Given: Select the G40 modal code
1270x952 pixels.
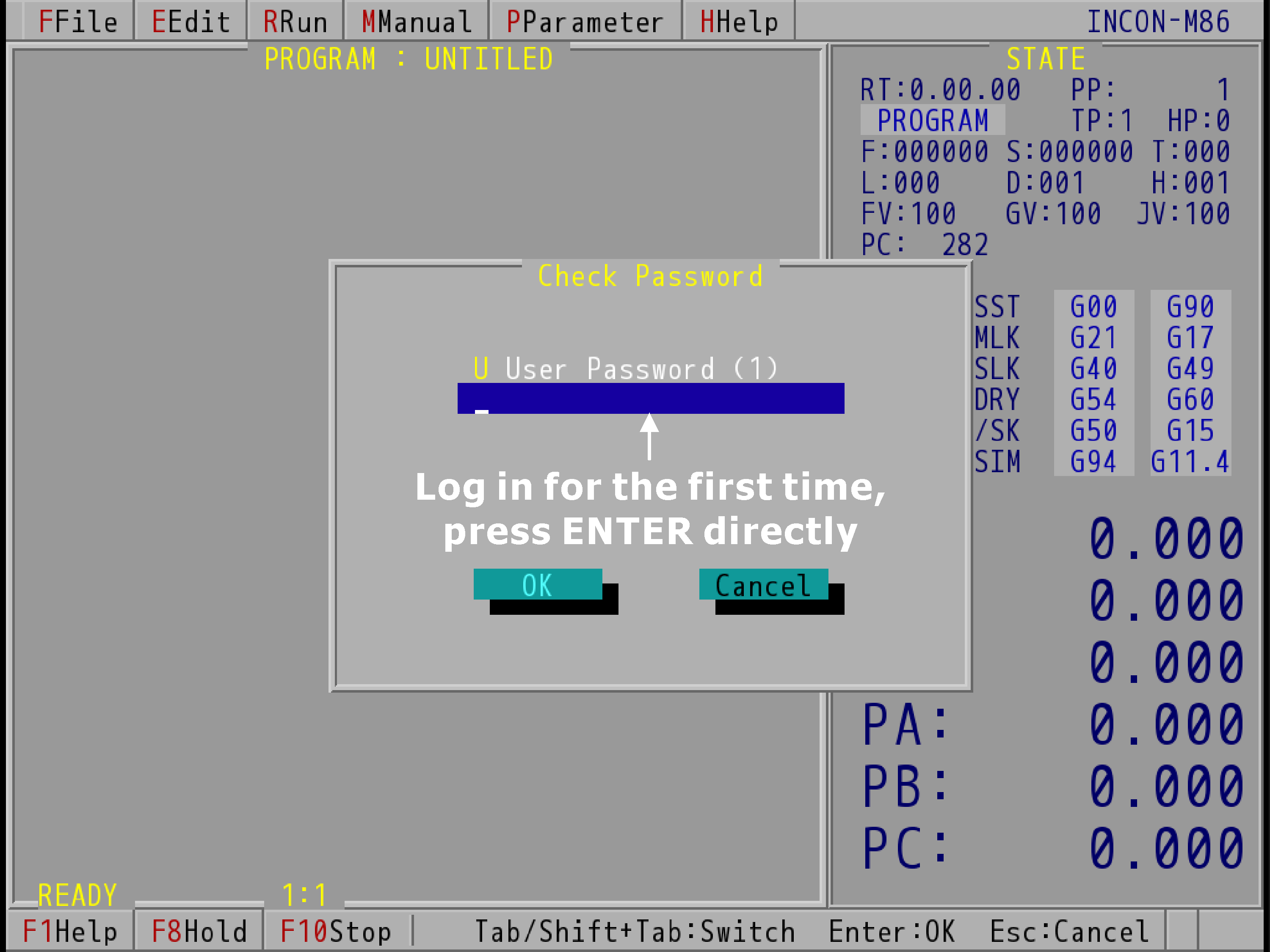Looking at the screenshot, I should [1094, 369].
